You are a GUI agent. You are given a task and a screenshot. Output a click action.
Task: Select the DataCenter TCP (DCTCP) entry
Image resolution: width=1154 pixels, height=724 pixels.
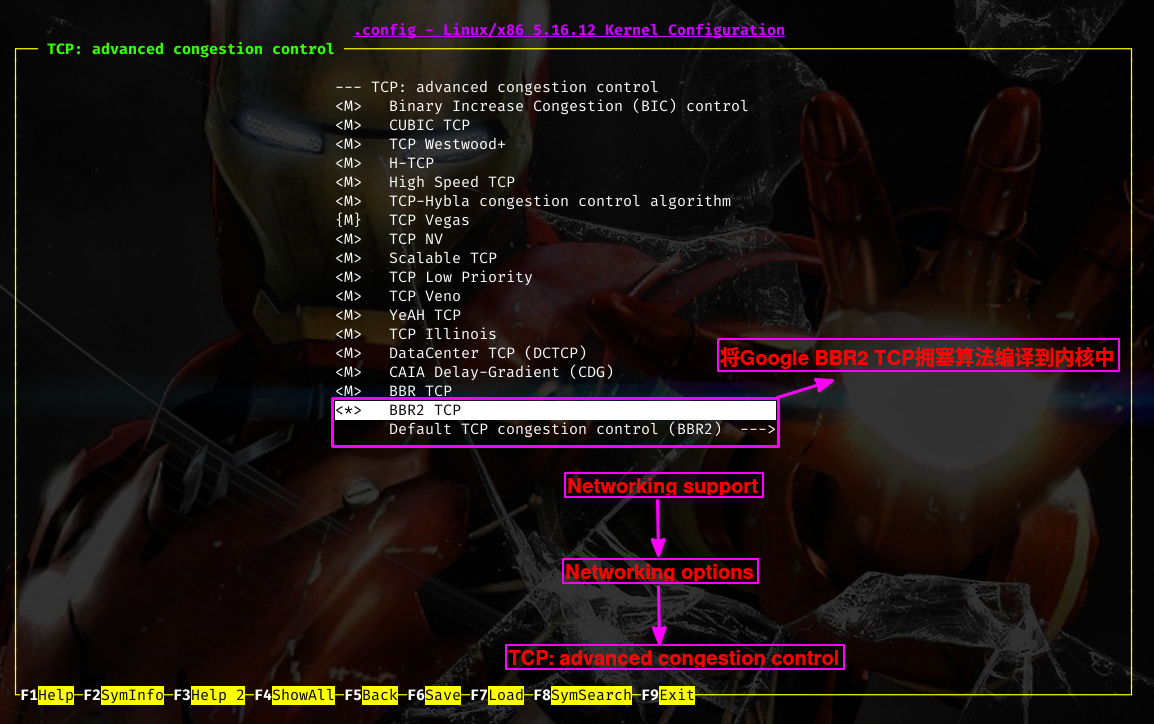[487, 353]
